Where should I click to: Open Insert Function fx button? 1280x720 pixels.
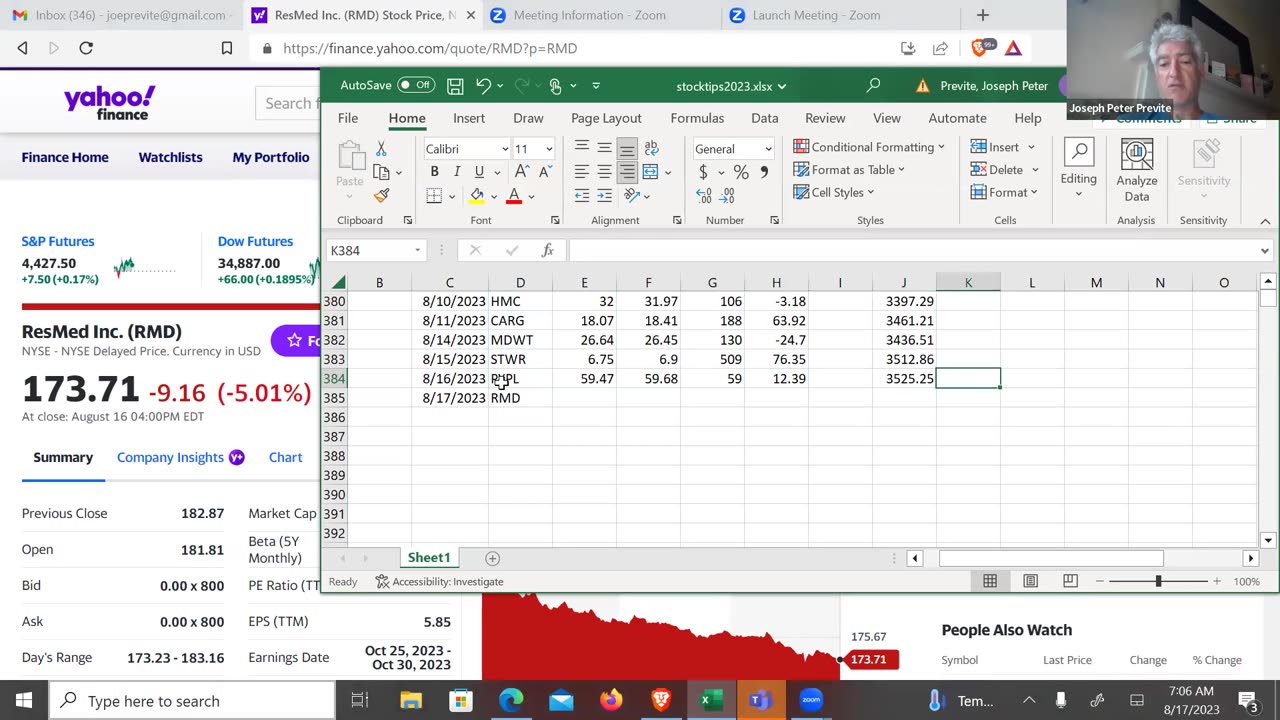[x=547, y=250]
